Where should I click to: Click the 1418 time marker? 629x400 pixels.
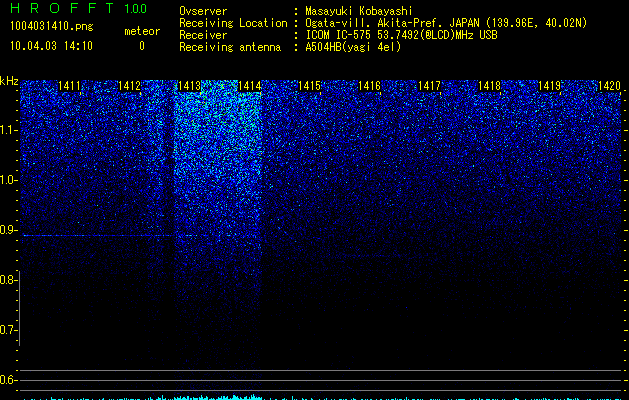[490, 85]
